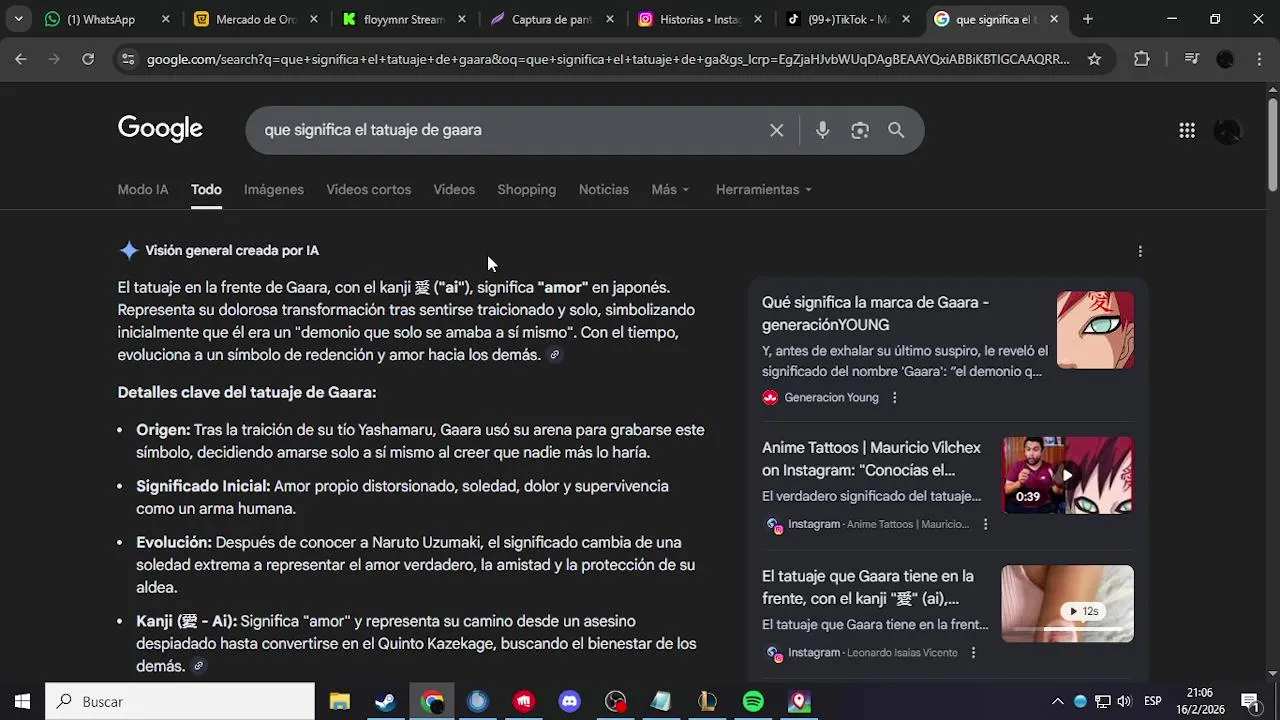Reload the page
This screenshot has height=720, width=1280.
pos(88,59)
